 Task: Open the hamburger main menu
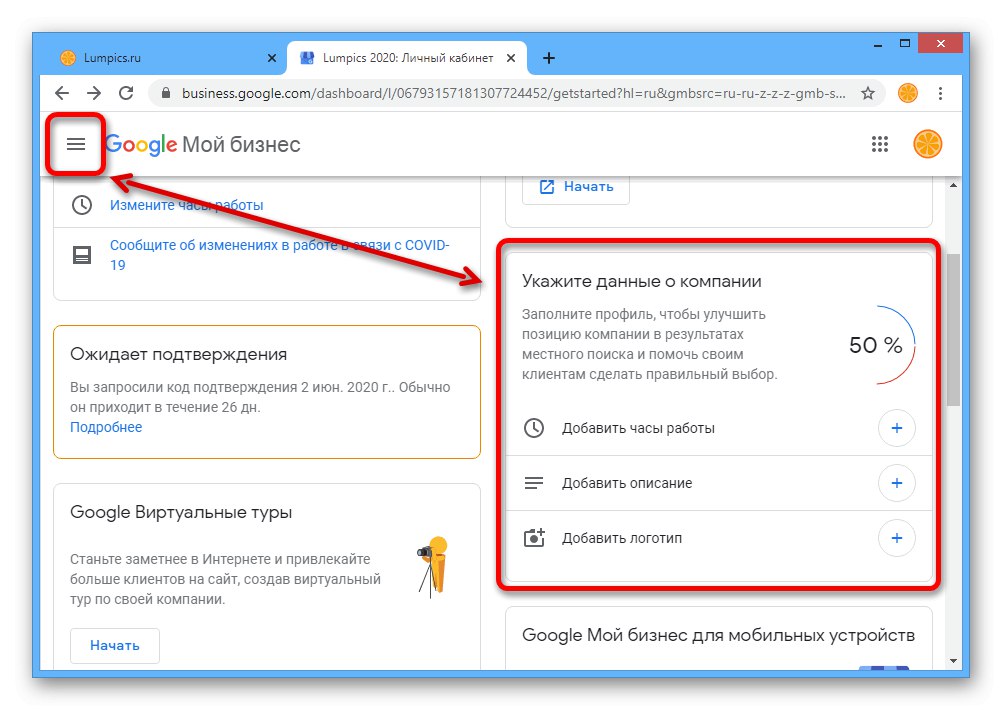76,145
